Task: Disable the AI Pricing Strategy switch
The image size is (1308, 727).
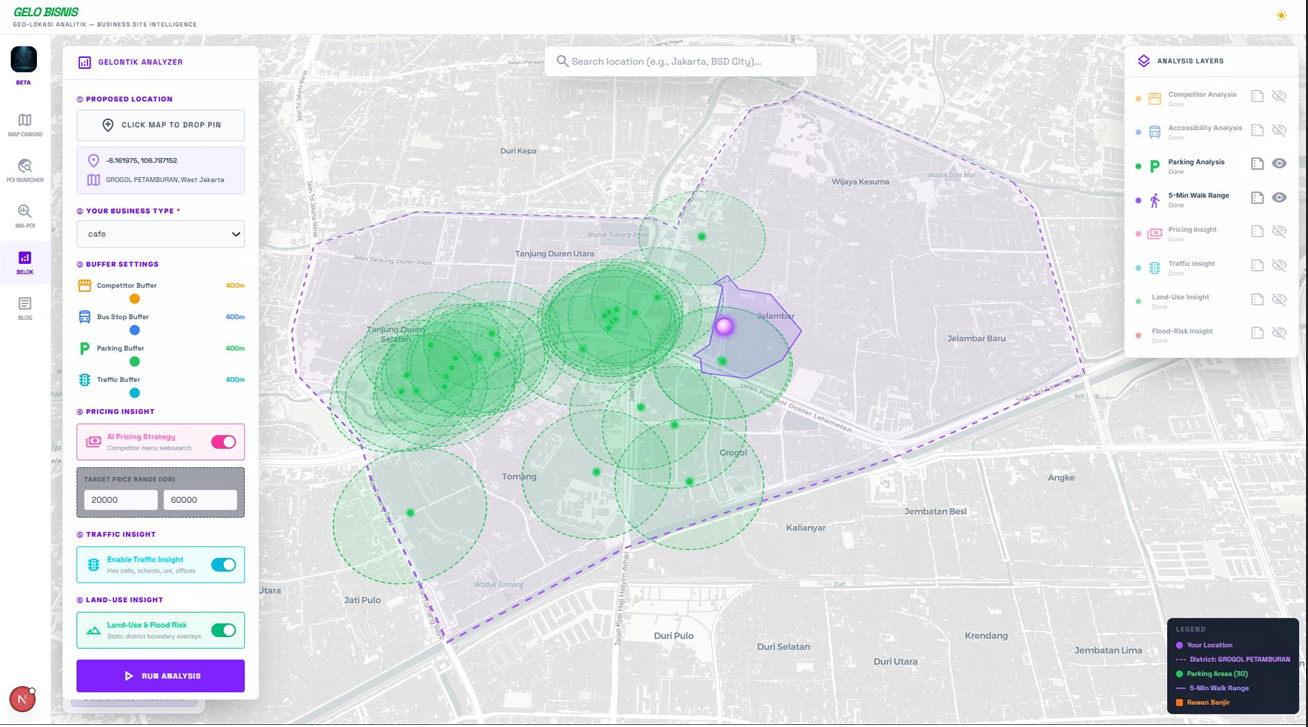Action: point(223,442)
